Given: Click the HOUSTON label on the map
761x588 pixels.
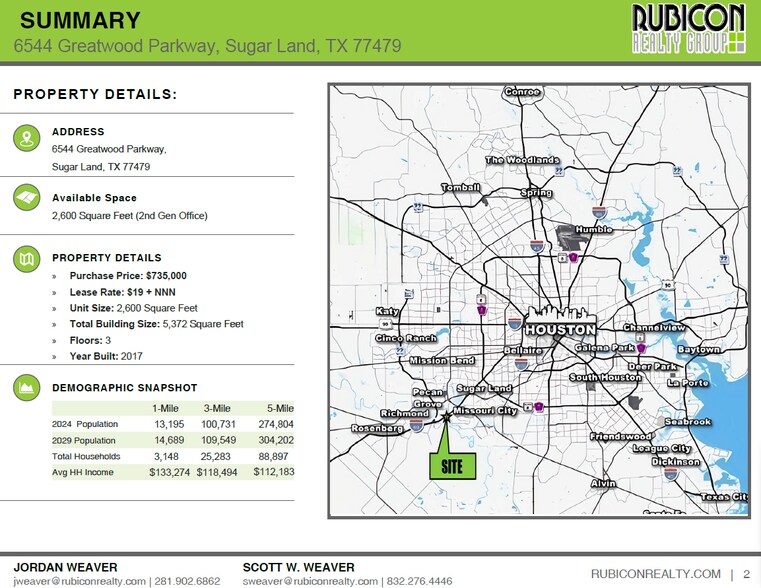Looking at the screenshot, I should point(560,329).
